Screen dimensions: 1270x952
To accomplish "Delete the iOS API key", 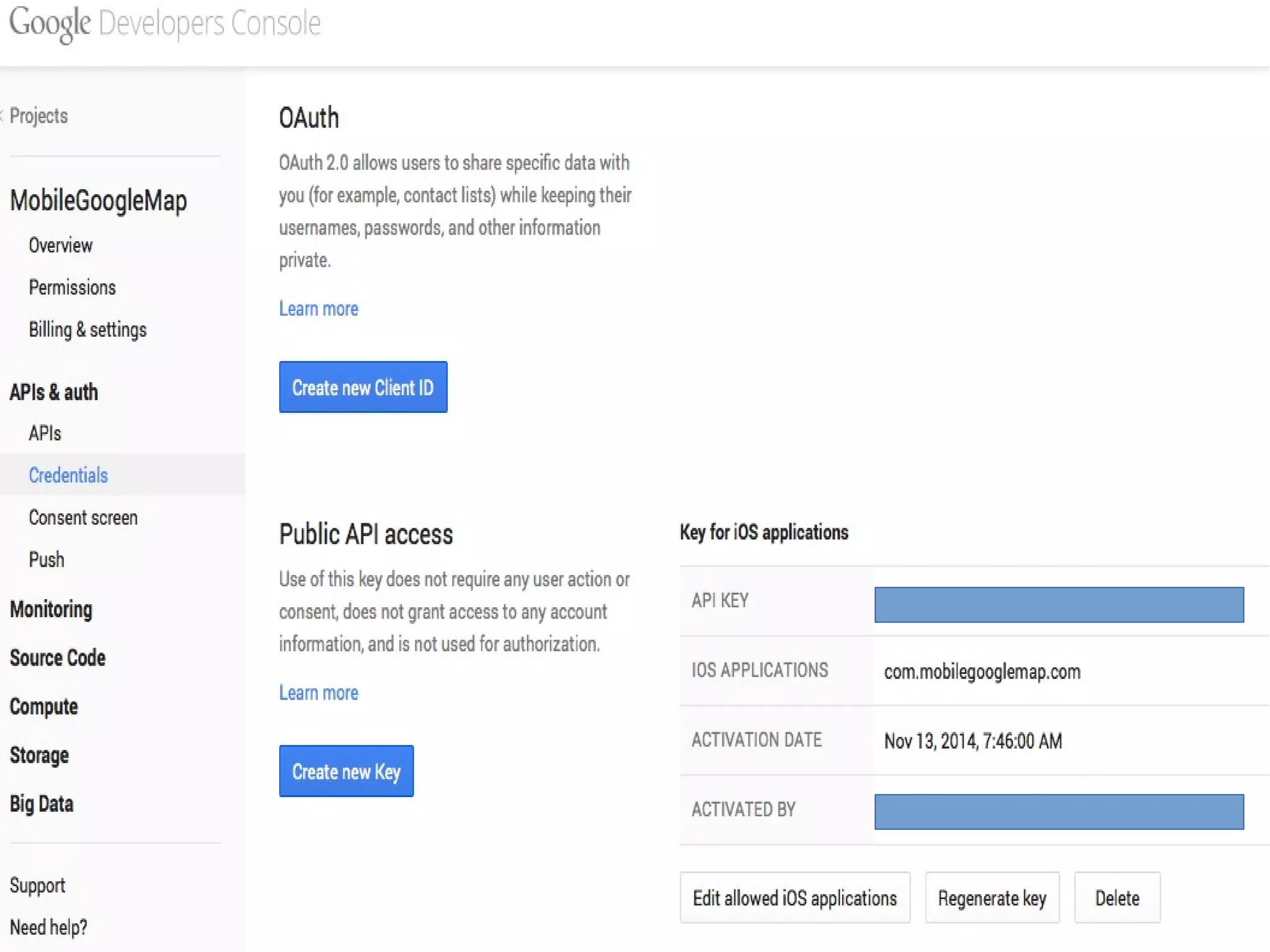I will [1117, 898].
